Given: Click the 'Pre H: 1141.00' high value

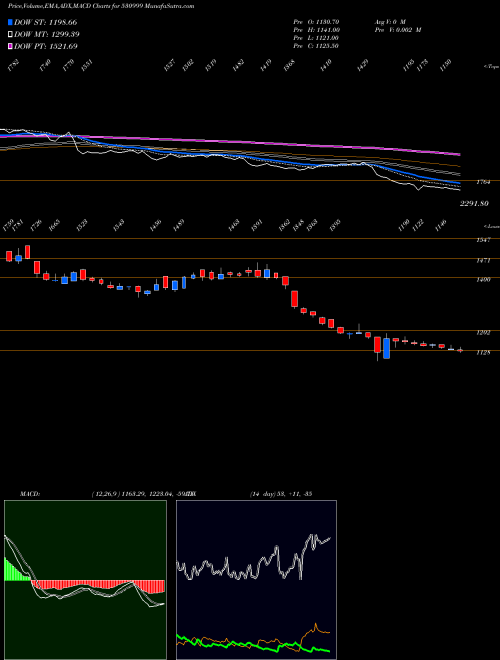Looking at the screenshot, I should [316, 30].
